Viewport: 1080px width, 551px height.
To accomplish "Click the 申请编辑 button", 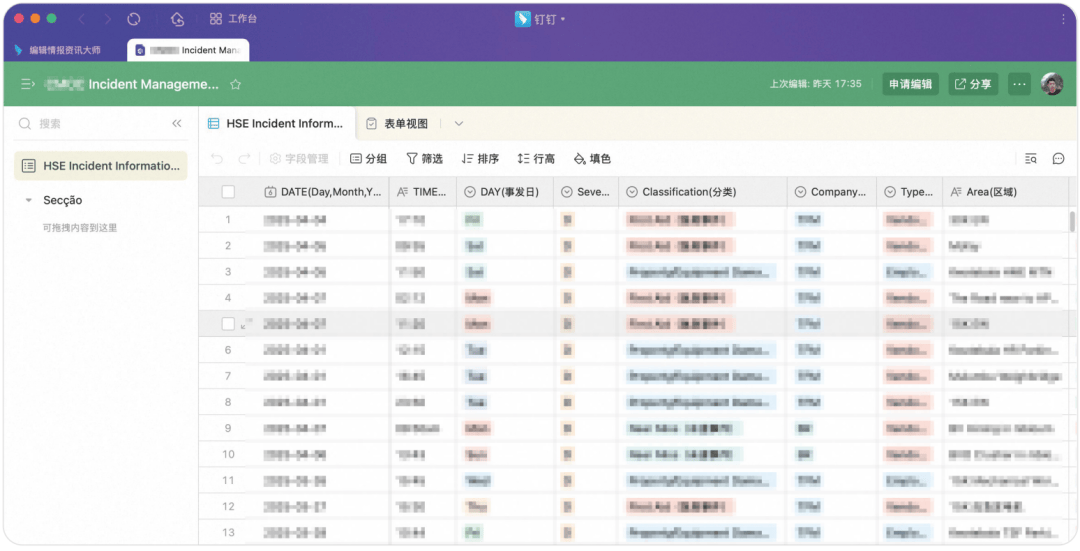I will tap(910, 85).
